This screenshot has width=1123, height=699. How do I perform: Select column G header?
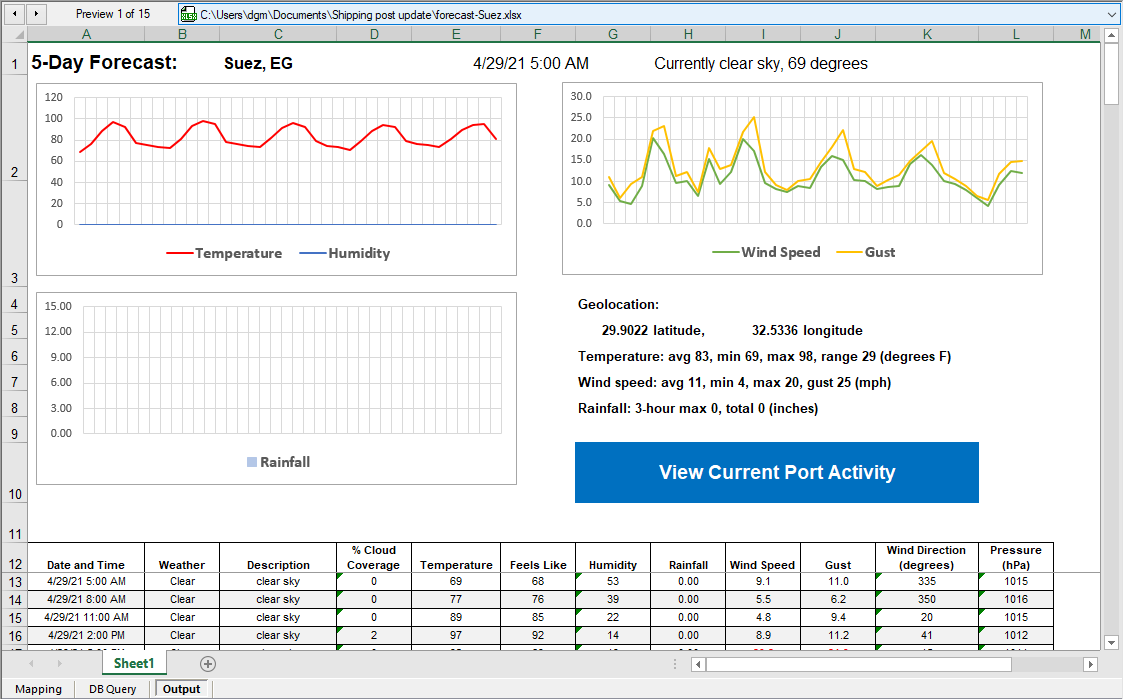612,35
